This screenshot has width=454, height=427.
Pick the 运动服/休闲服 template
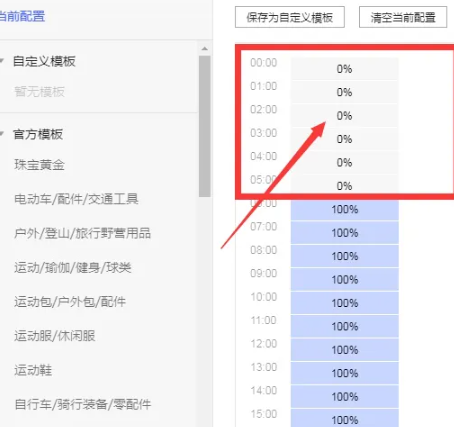(55, 336)
